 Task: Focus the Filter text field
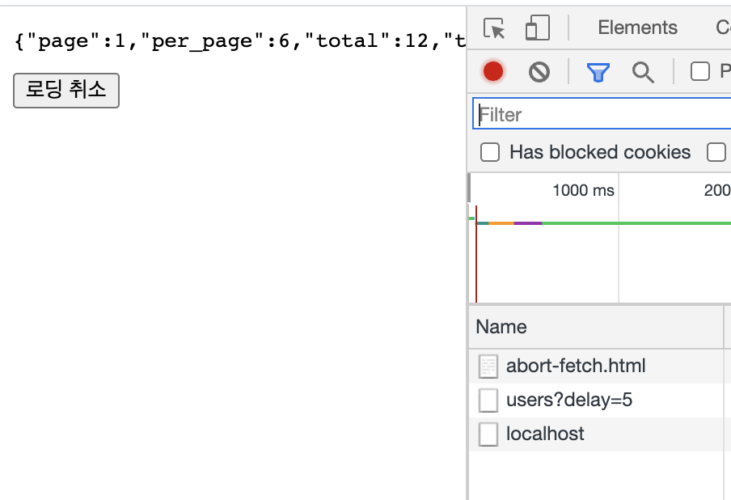pos(600,115)
